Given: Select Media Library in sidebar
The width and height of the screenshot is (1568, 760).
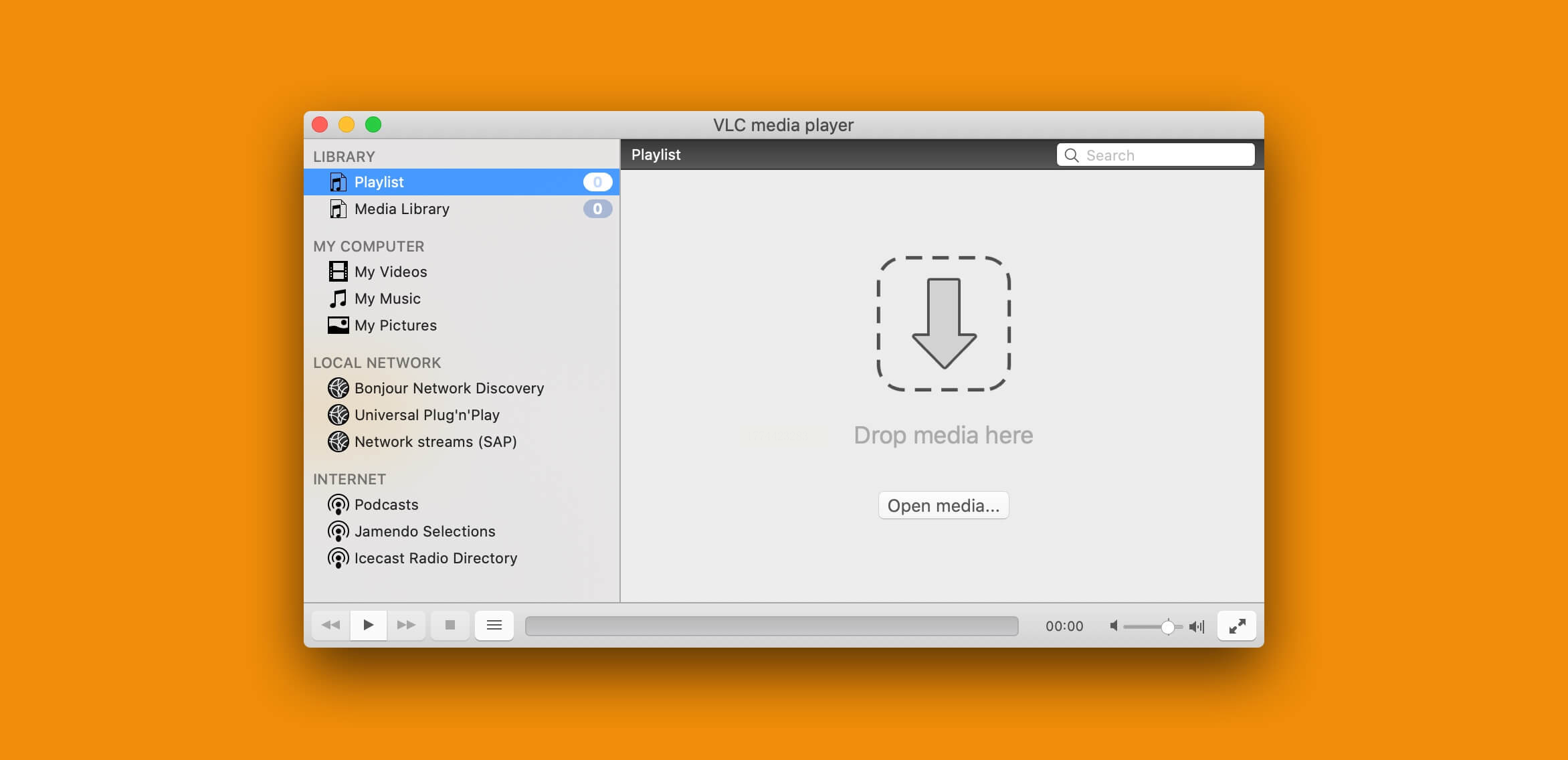Looking at the screenshot, I should [402, 209].
